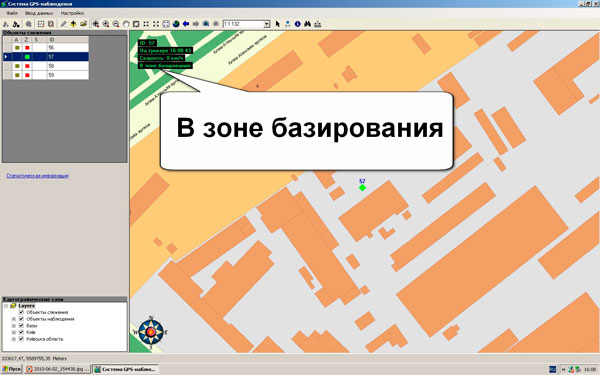Toggle the first layer under Layers

point(21,312)
